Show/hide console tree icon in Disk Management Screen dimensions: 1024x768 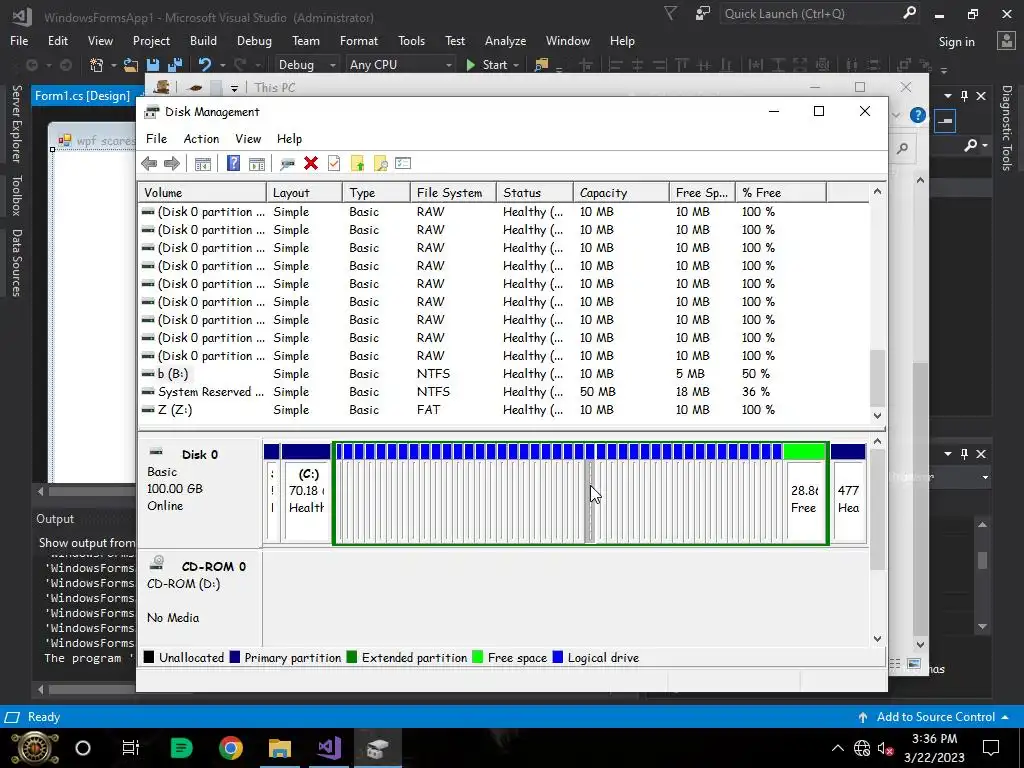pos(202,163)
